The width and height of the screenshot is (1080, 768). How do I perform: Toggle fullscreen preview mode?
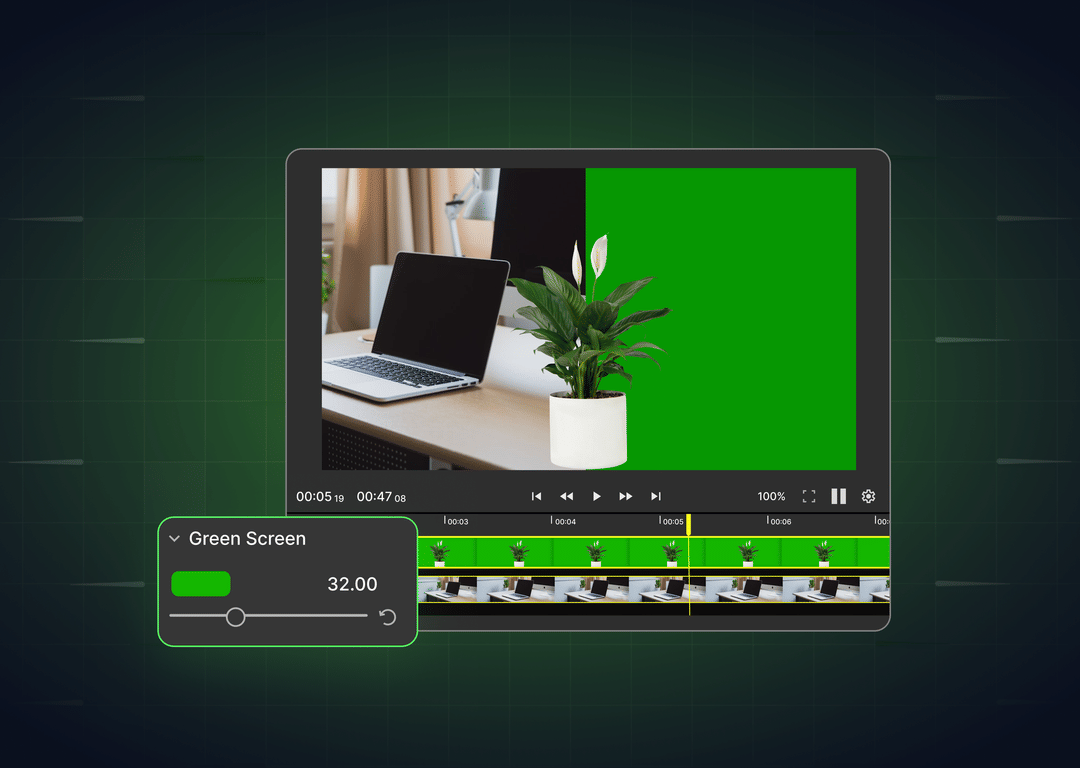pyautogui.click(x=809, y=496)
